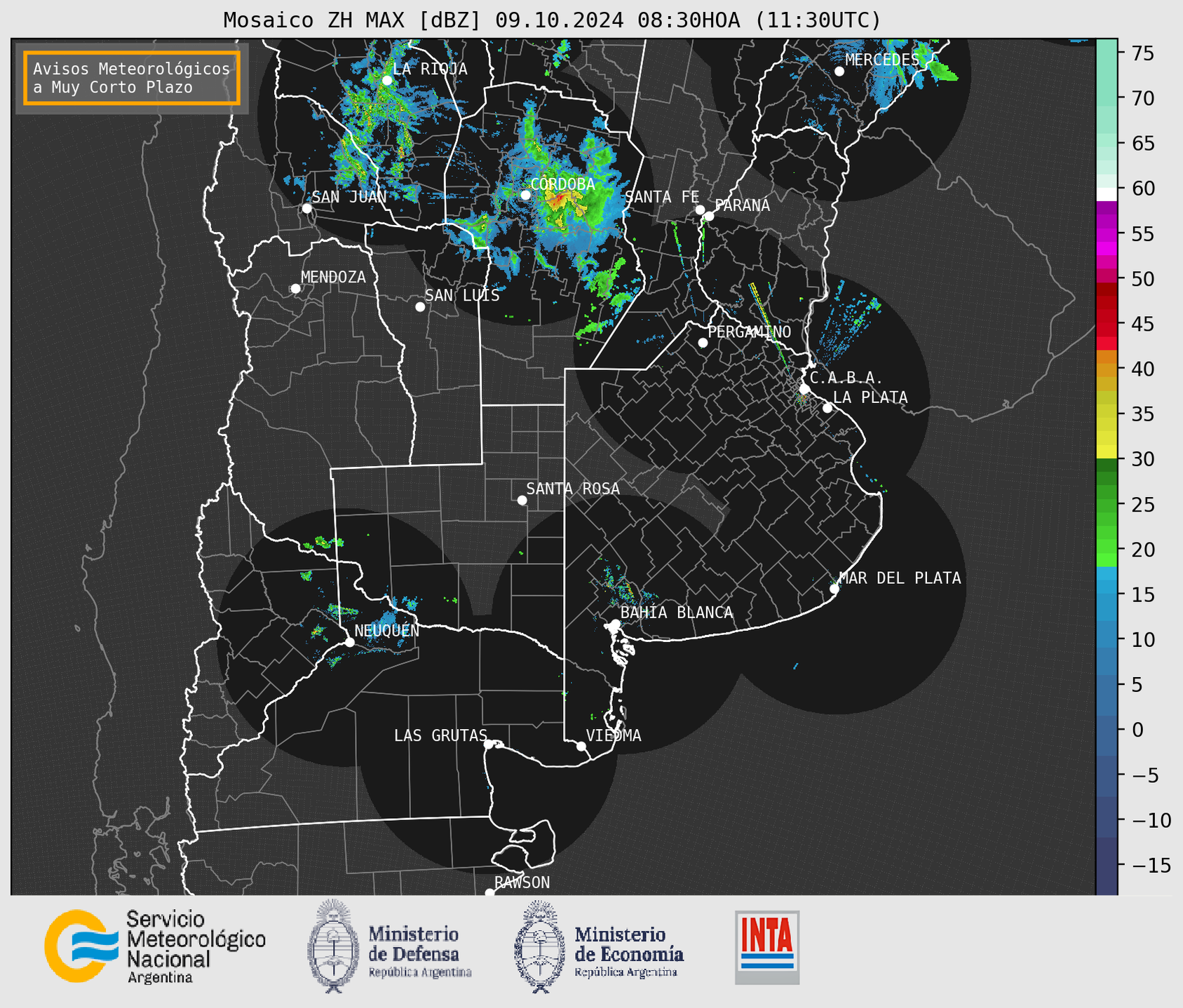Click the Santa Fe city marker dot

coord(700,210)
